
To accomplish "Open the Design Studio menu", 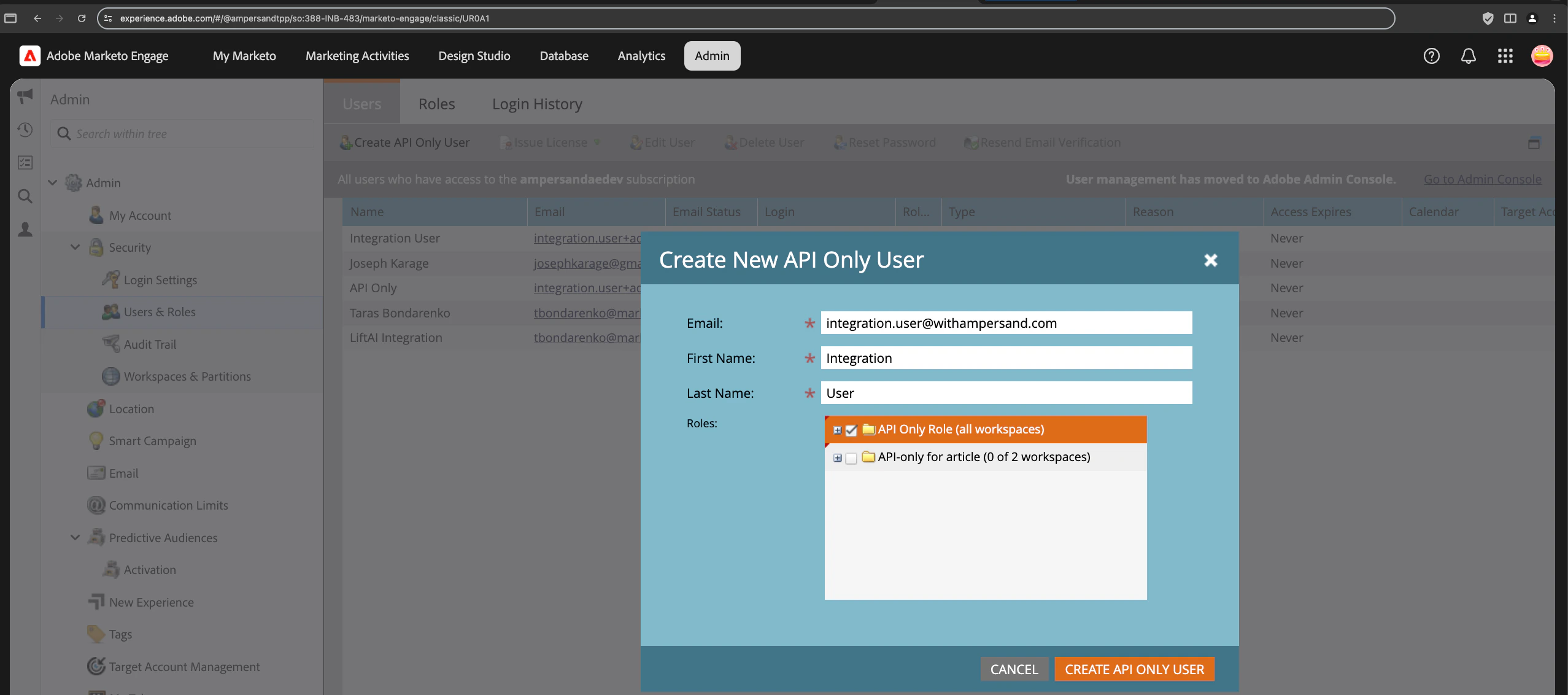I will click(474, 56).
